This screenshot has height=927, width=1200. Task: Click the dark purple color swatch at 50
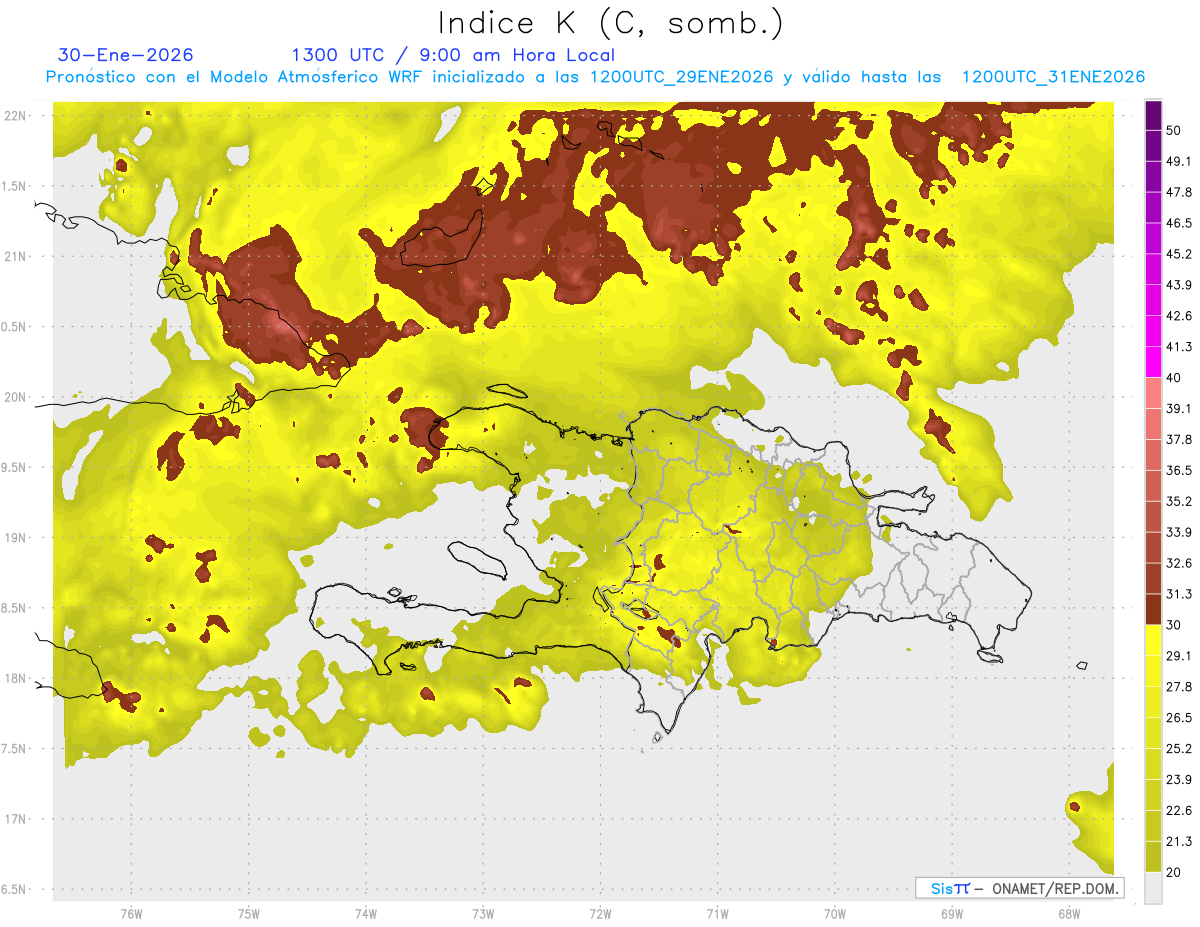(x=1153, y=116)
